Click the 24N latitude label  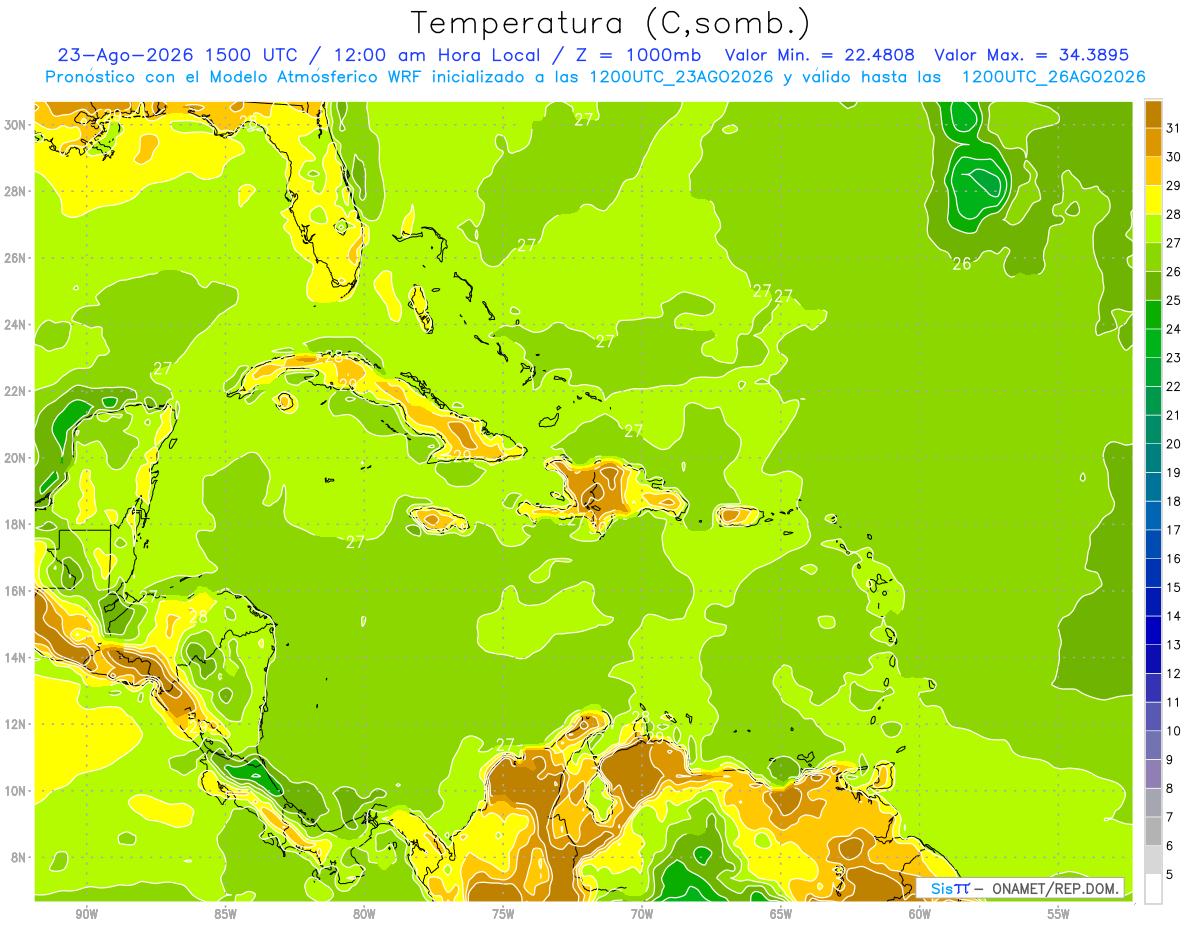coord(15,324)
